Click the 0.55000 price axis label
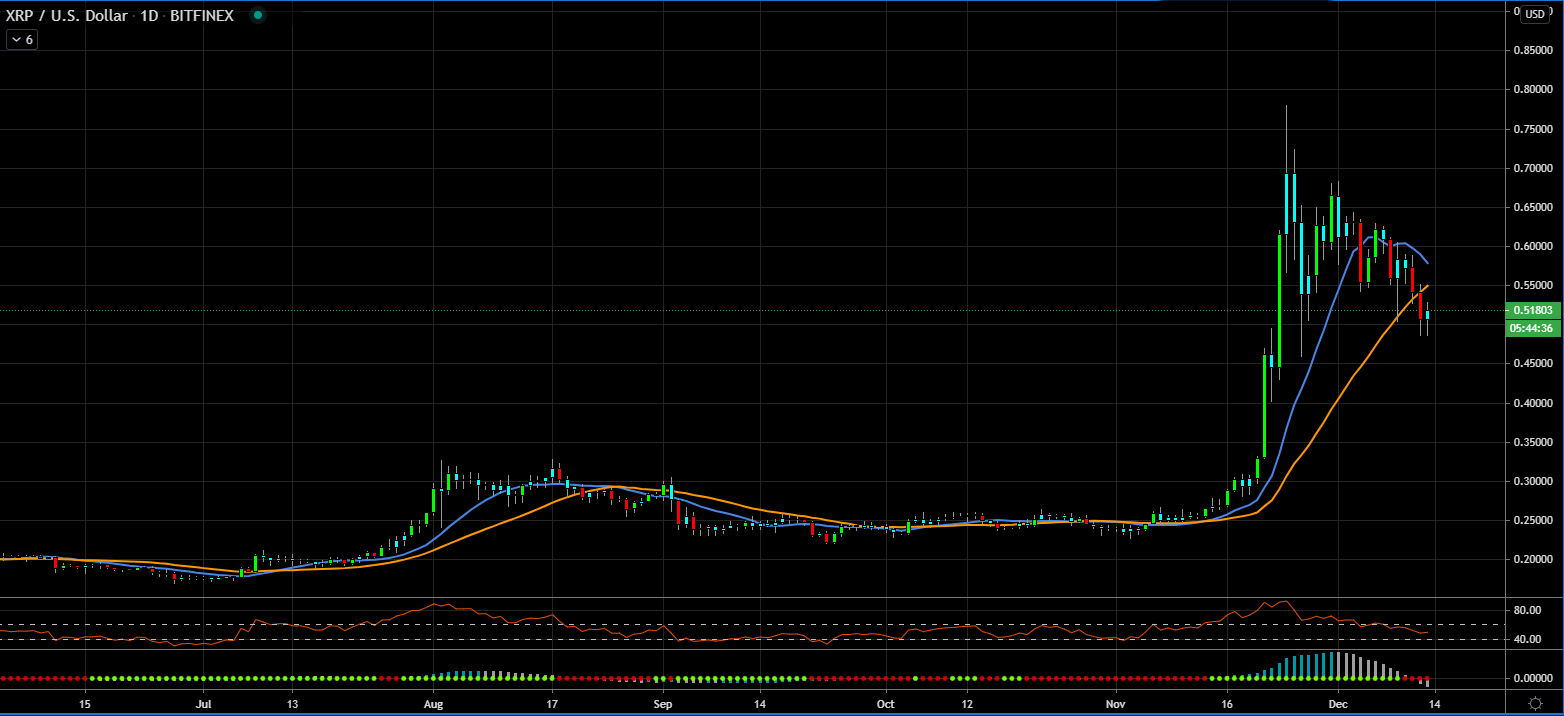Viewport: 1564px width, 716px height. 1534,285
